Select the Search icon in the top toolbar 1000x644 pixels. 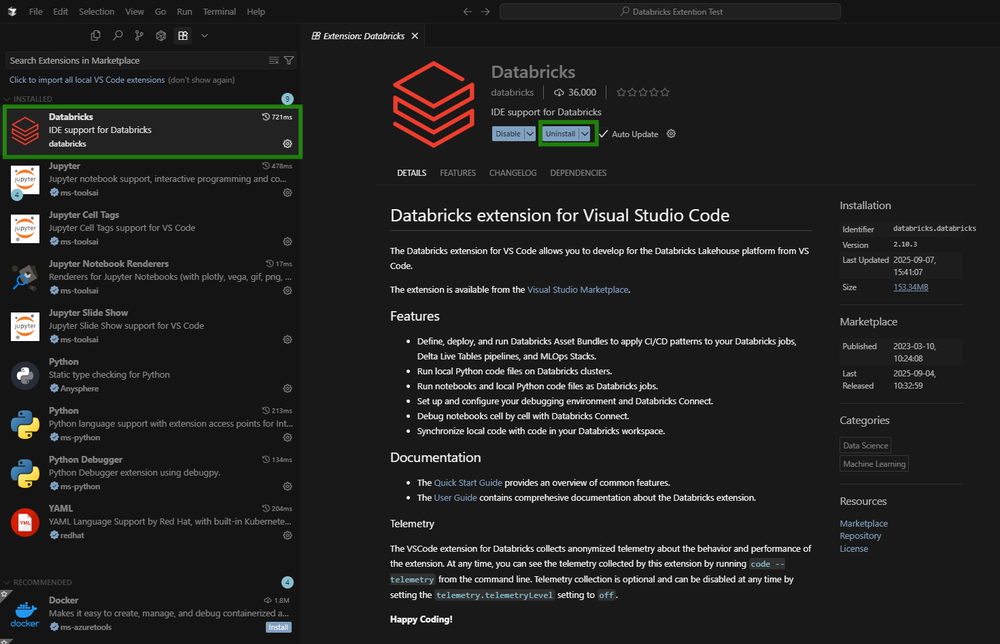(118, 35)
